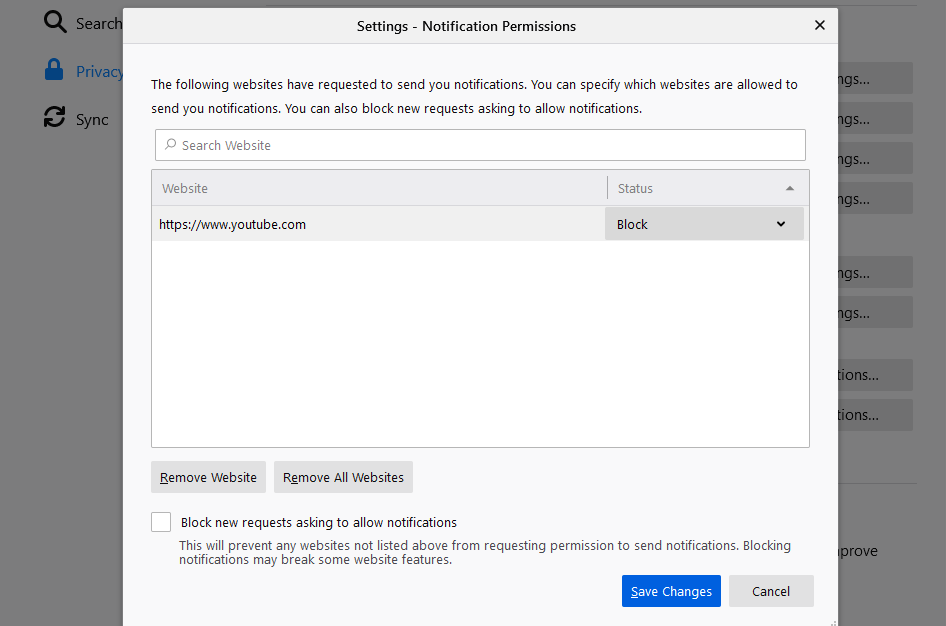Click the sort arrow on the Status column
Image resolution: width=946 pixels, height=626 pixels.
tap(791, 188)
